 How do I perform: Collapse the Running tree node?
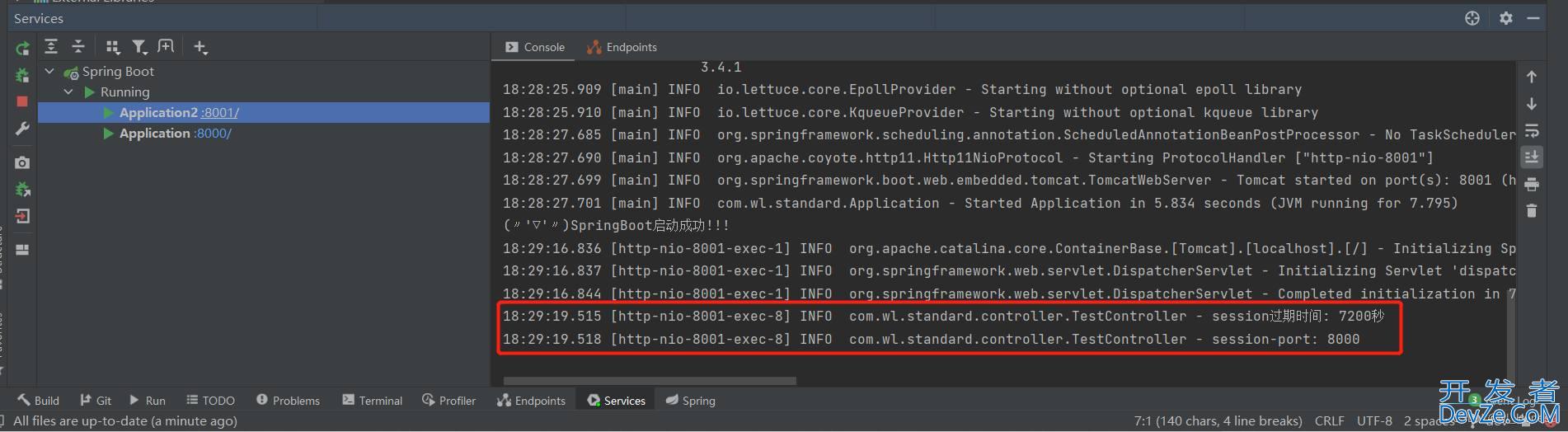pos(68,92)
